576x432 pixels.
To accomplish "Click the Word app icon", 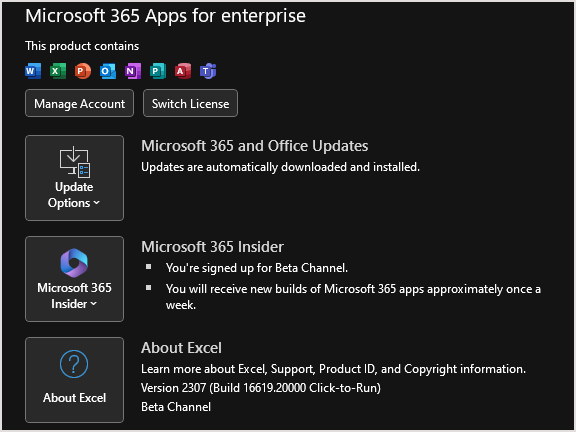I will (x=33, y=71).
